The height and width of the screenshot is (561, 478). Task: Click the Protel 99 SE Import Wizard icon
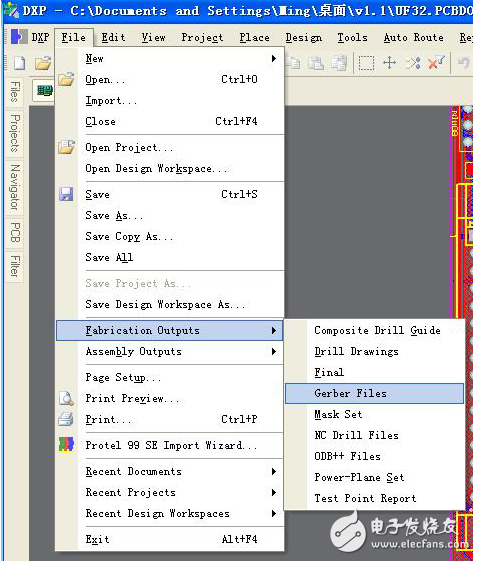(x=66, y=445)
